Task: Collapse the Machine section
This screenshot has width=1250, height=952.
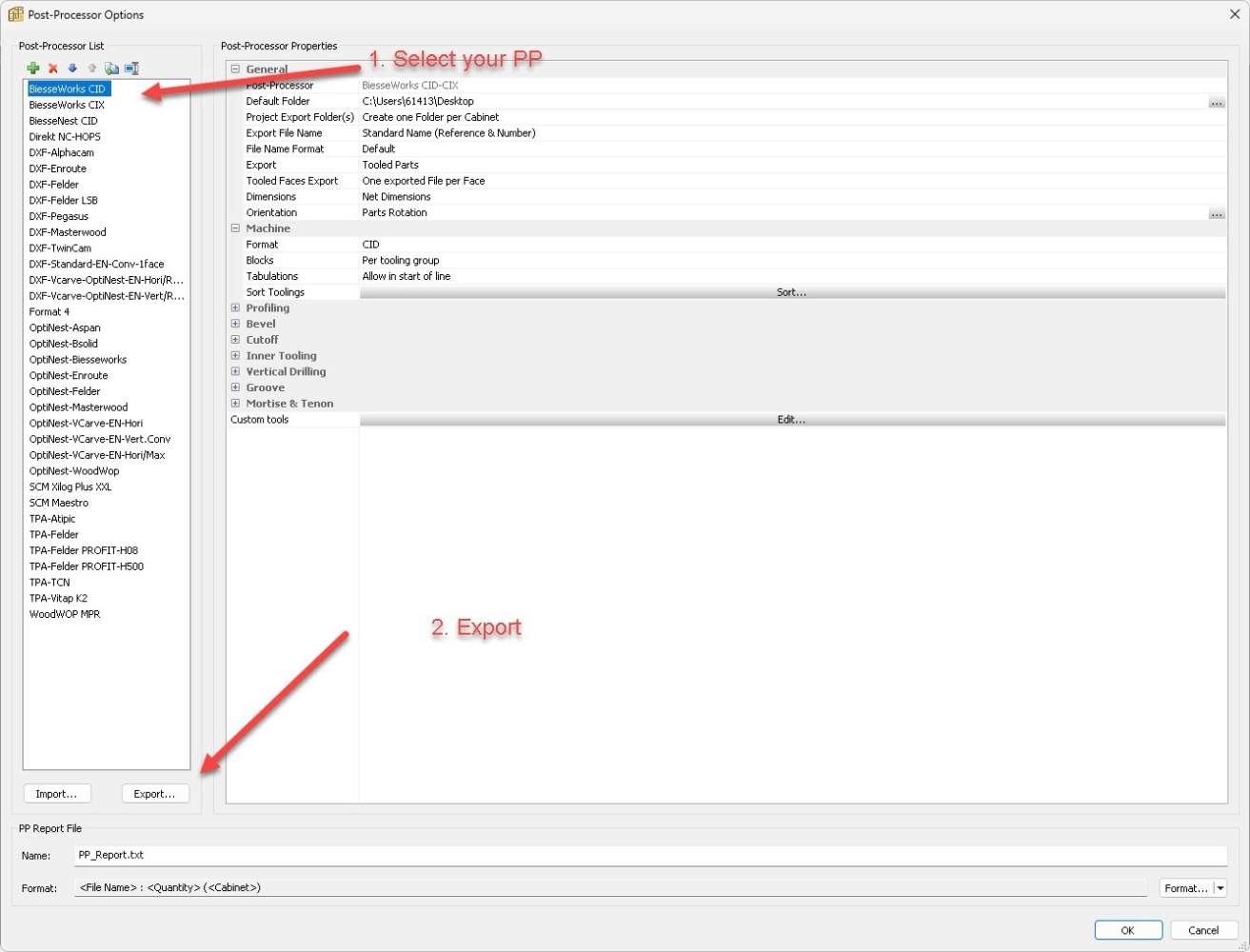Action: pyautogui.click(x=235, y=228)
